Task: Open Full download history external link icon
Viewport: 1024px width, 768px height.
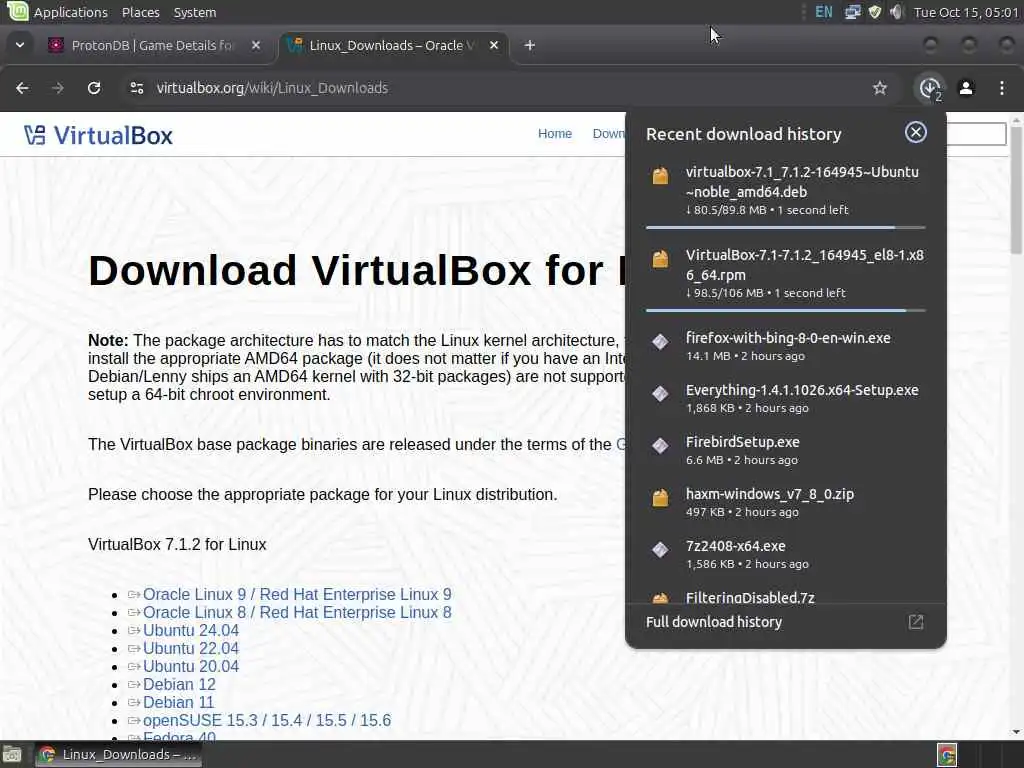Action: point(916,622)
